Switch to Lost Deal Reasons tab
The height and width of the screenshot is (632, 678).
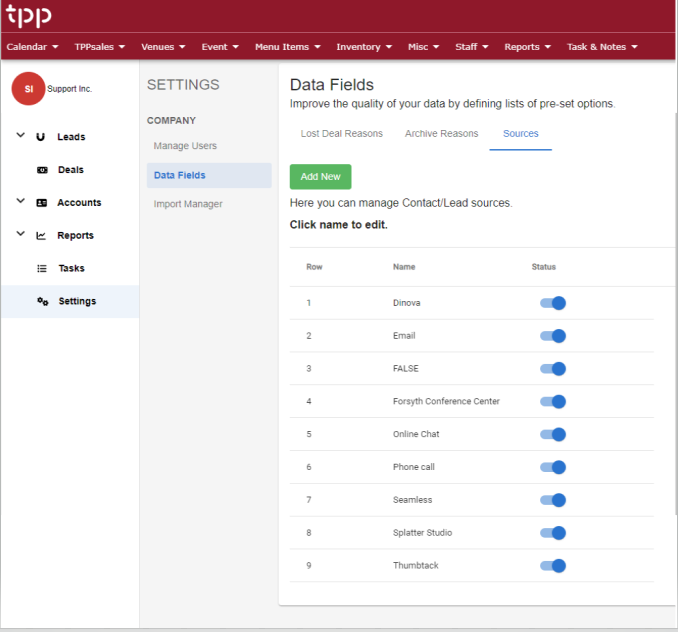click(342, 134)
